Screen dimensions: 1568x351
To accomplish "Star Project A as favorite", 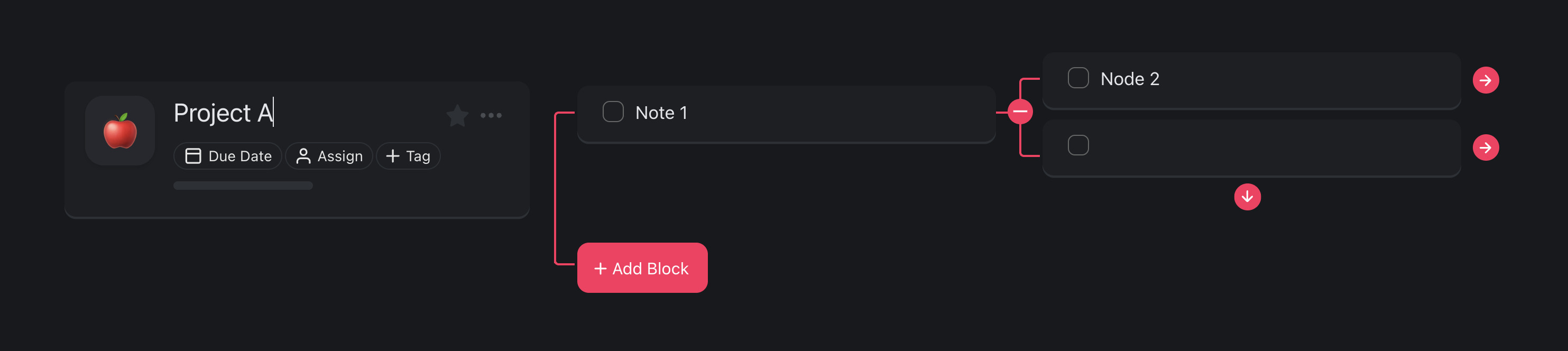I will coord(457,115).
